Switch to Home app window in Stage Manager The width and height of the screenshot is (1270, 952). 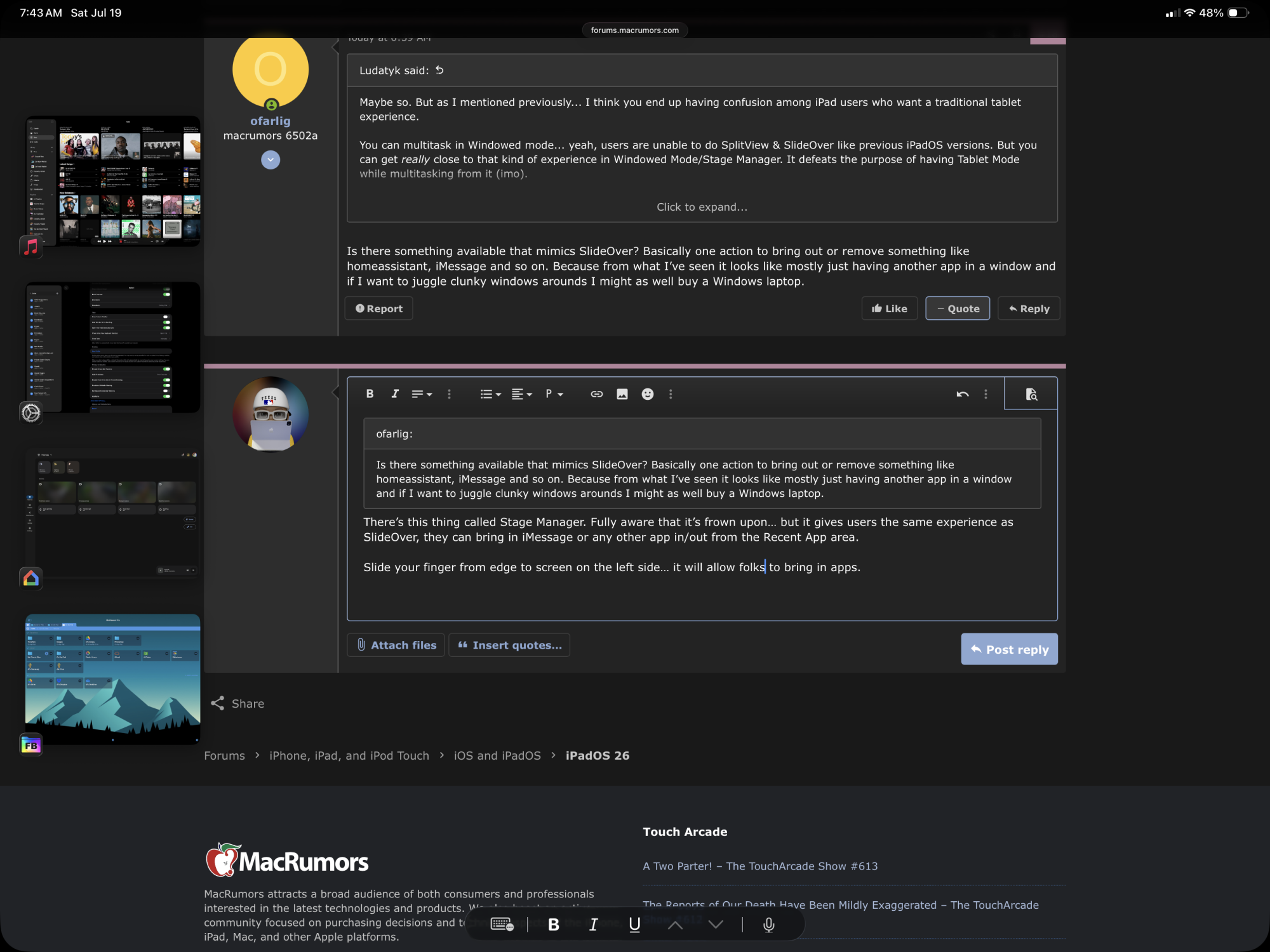113,513
